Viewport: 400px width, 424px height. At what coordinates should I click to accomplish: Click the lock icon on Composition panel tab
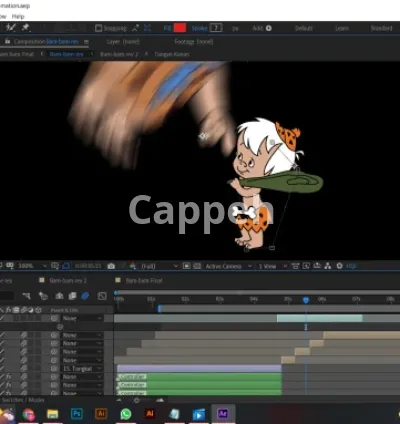(x=7, y=41)
